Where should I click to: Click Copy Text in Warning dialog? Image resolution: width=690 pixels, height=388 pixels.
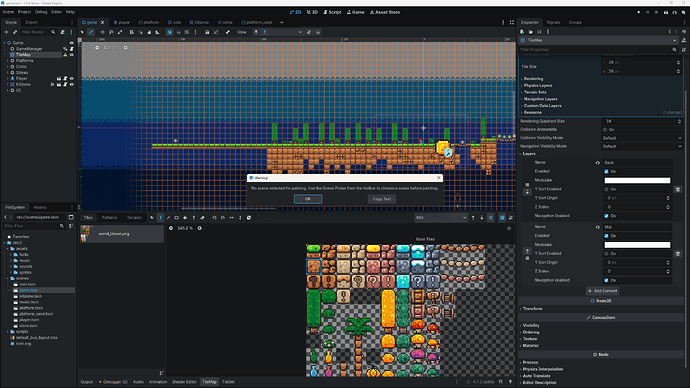tap(382, 199)
